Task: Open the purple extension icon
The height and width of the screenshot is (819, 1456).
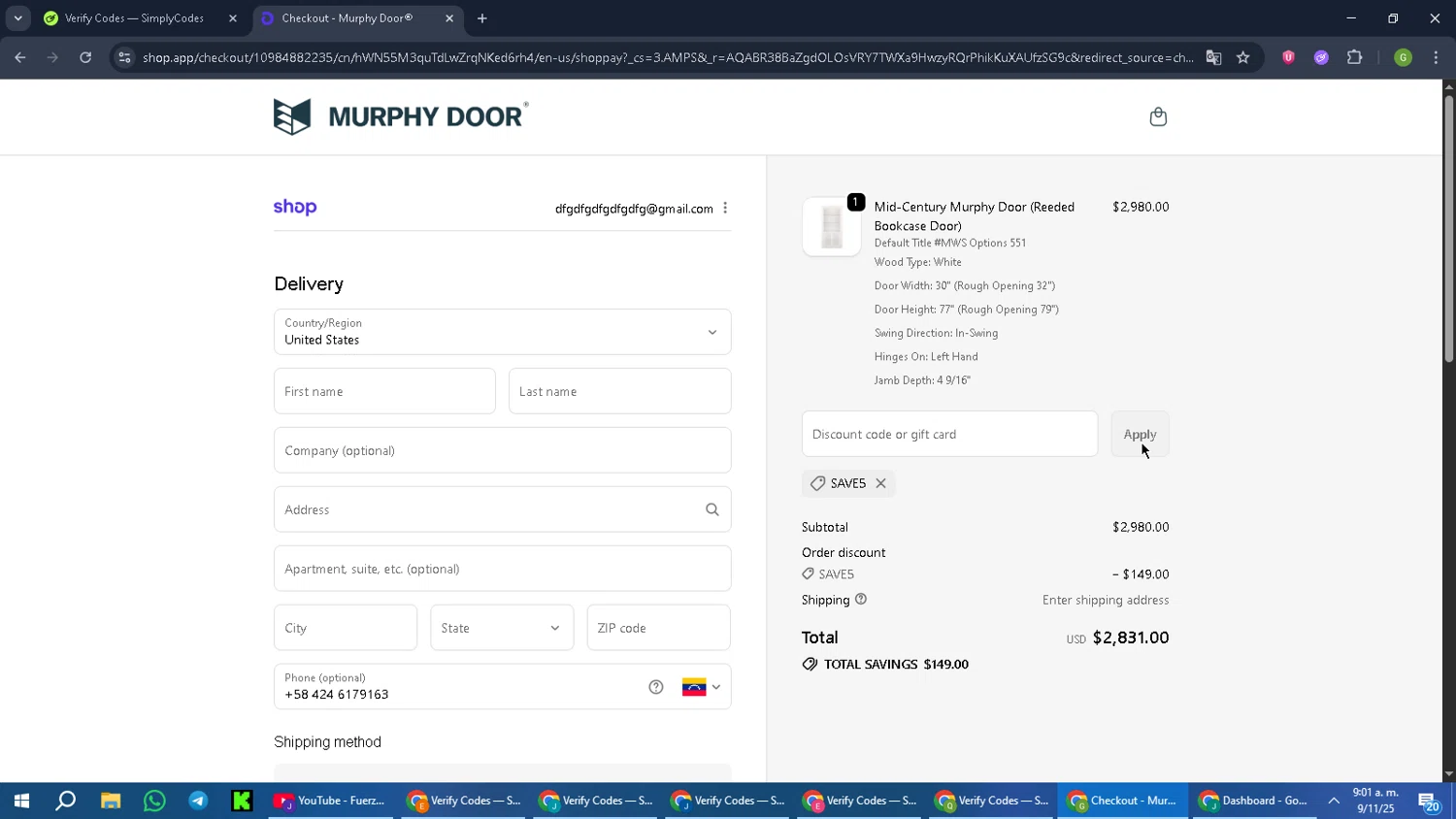Action: tap(1321, 57)
